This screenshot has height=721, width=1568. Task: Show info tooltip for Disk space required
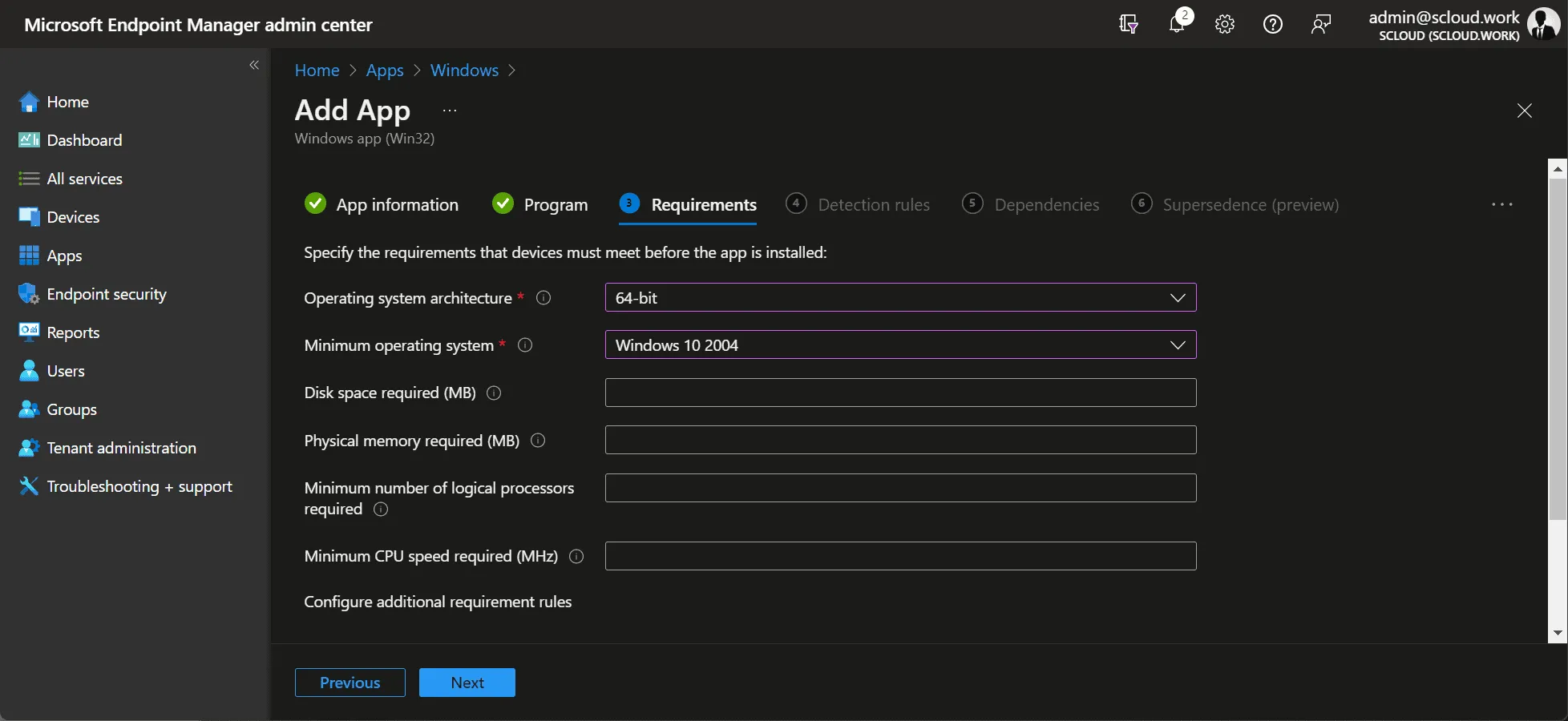coord(494,393)
